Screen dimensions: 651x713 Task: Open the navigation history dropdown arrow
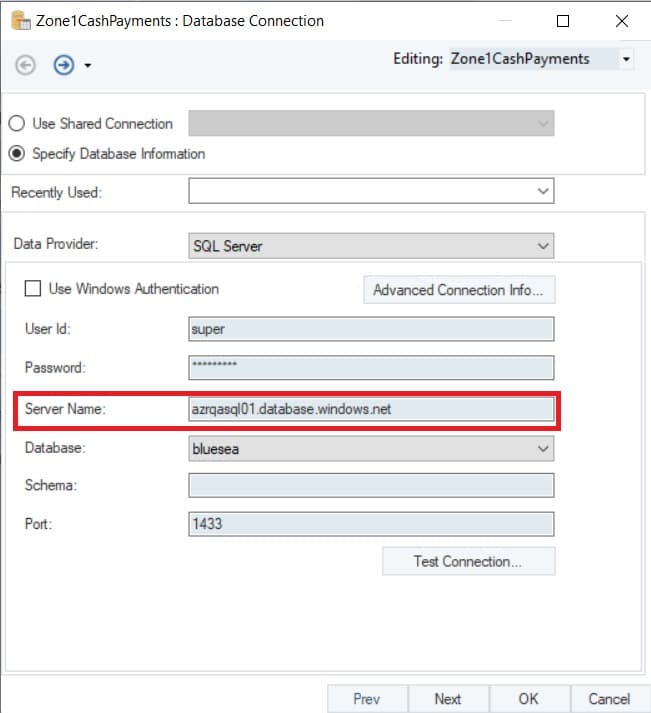click(x=88, y=66)
